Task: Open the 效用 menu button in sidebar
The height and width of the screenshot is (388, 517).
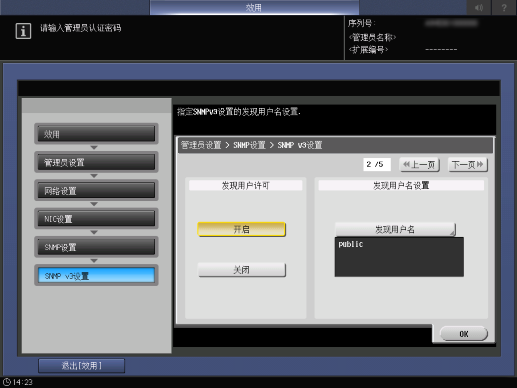Action: pyautogui.click(x=96, y=134)
